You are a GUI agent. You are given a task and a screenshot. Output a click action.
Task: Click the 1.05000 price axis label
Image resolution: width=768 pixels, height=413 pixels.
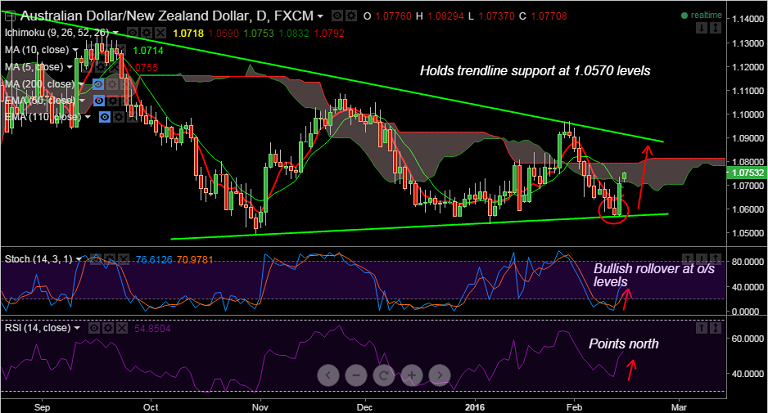(x=748, y=233)
